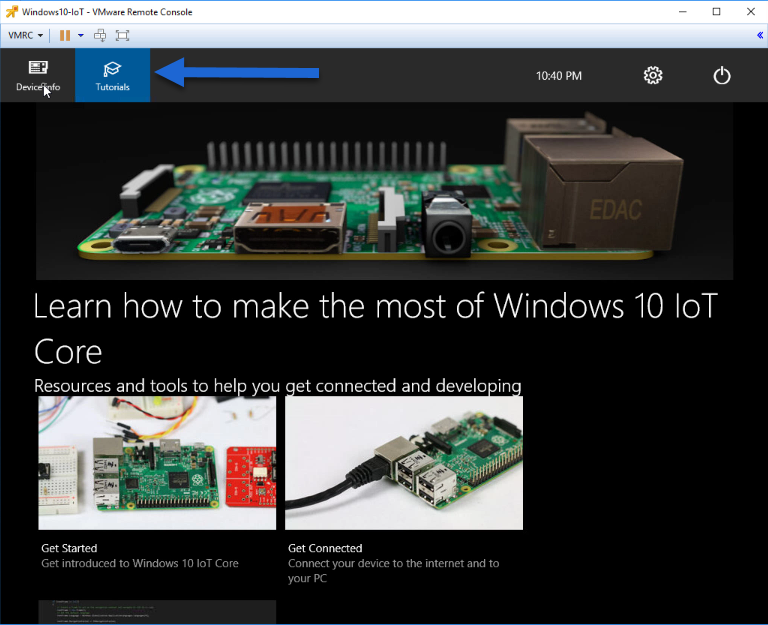Click the Get Connected title text
The image size is (768, 625).
[x=325, y=548]
